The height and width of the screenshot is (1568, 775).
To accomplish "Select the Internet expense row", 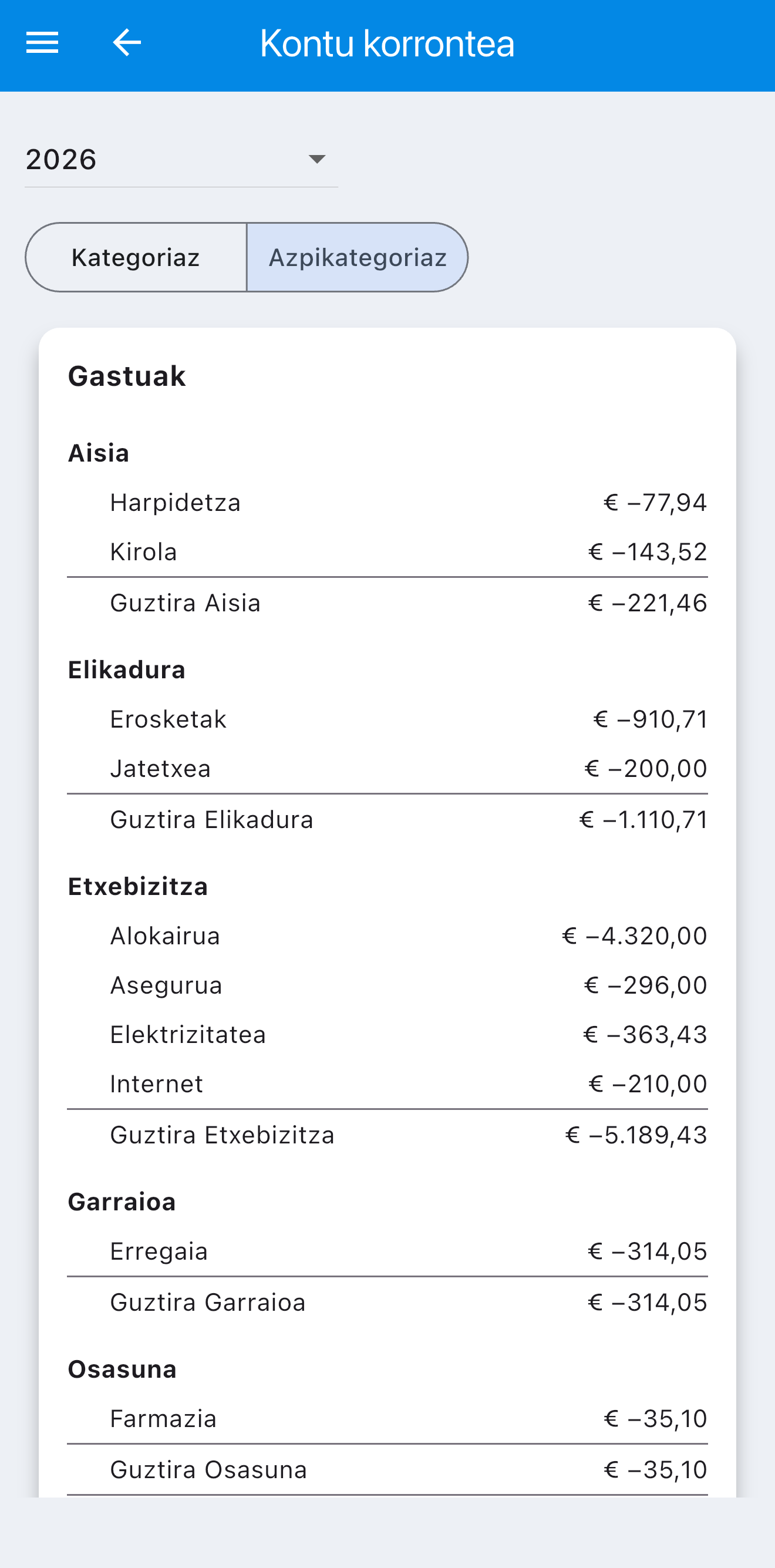I will 387,1084.
